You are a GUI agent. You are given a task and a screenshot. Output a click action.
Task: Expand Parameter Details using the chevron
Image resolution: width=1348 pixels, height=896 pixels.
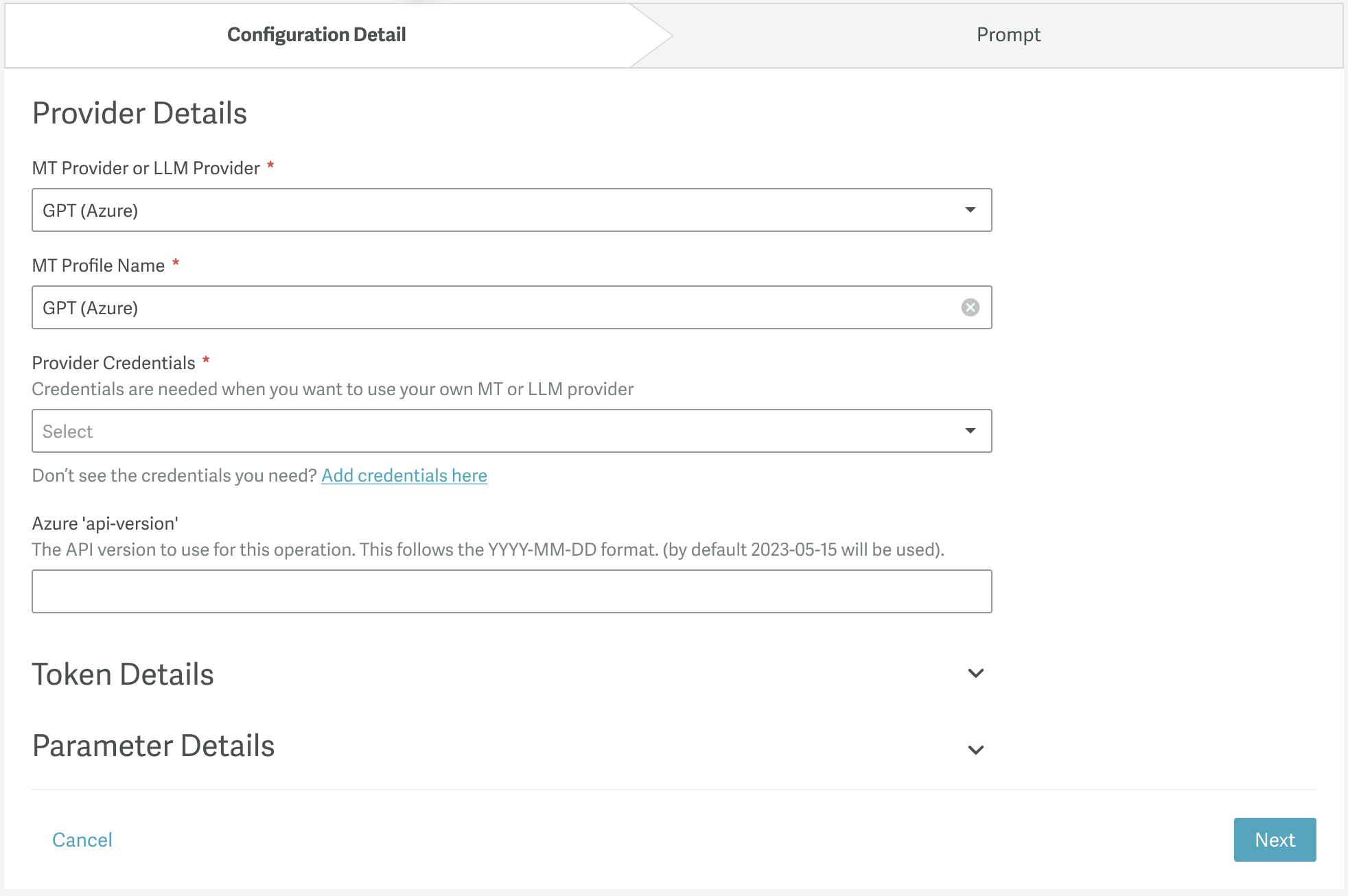975,749
